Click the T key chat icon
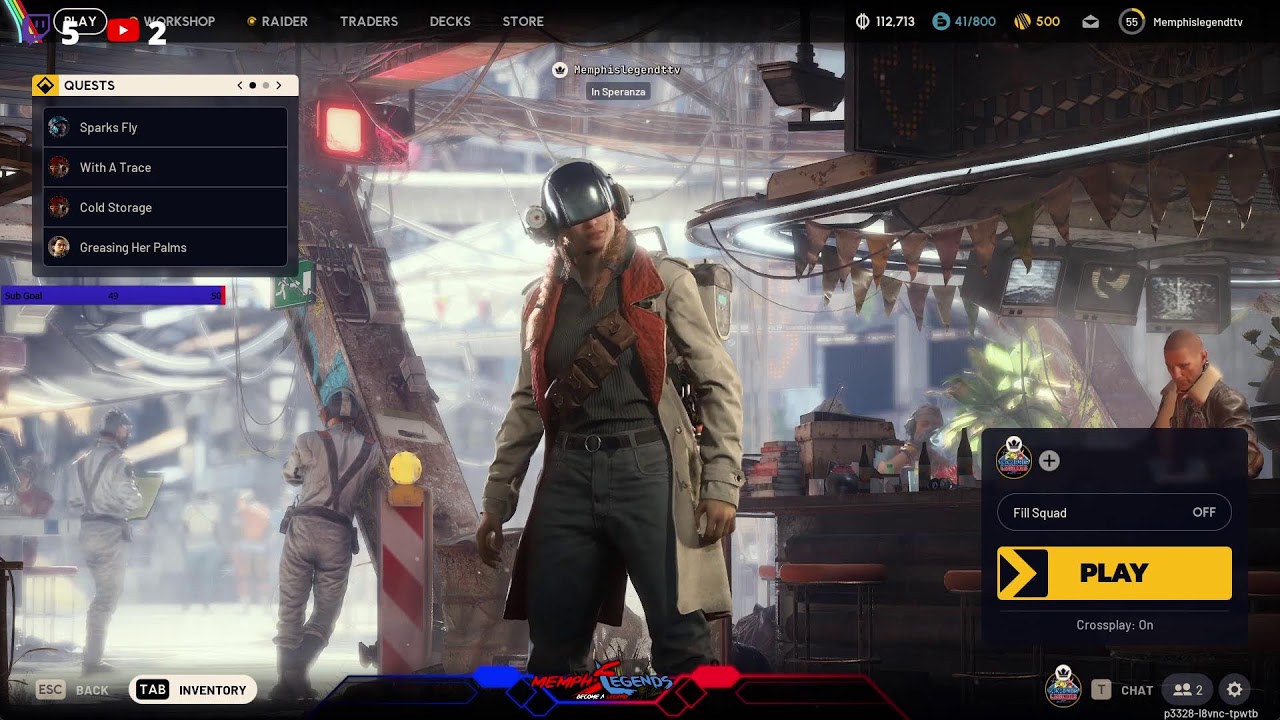This screenshot has height=720, width=1280. (1101, 690)
